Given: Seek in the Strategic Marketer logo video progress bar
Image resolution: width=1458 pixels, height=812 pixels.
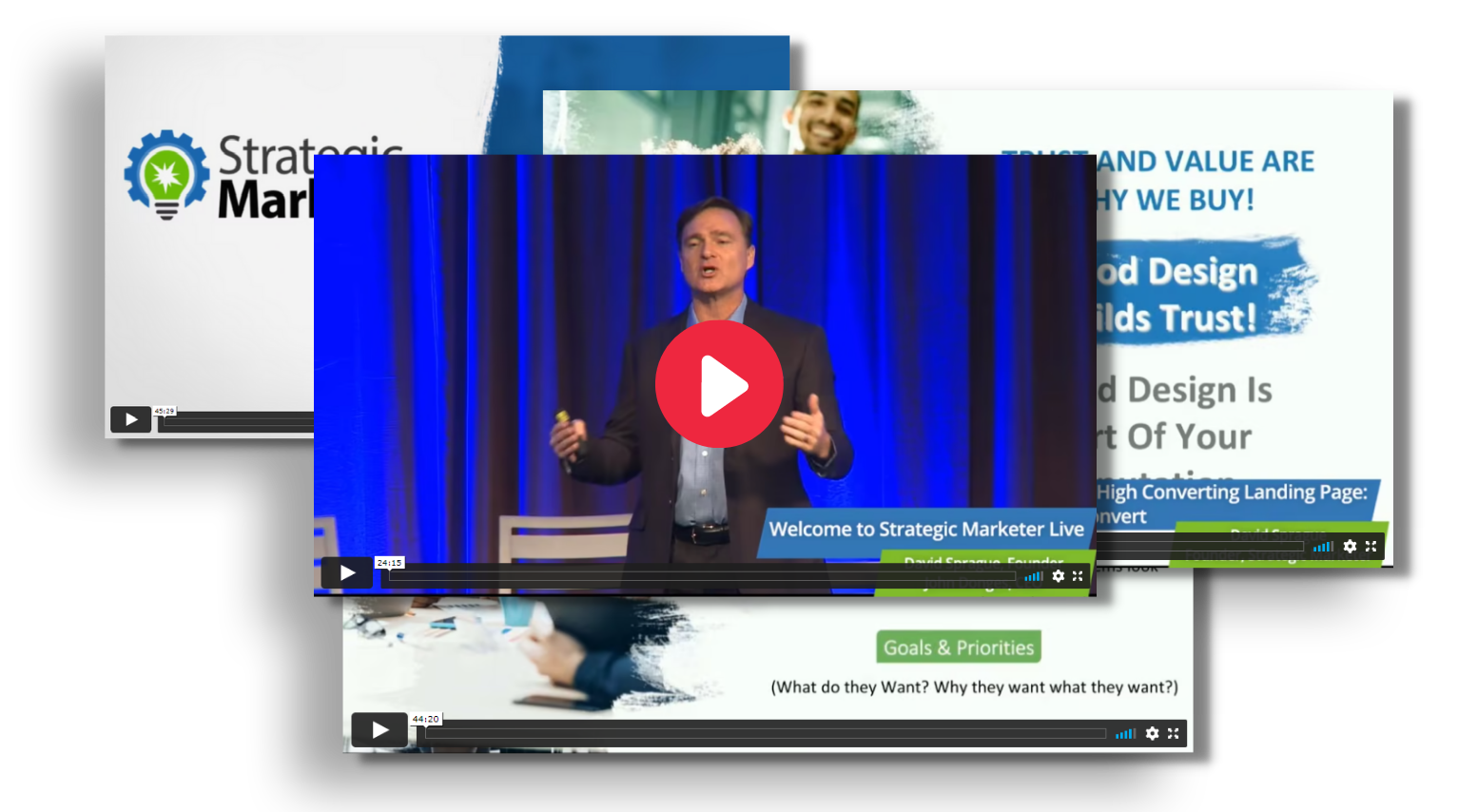Looking at the screenshot, I should tap(236, 423).
